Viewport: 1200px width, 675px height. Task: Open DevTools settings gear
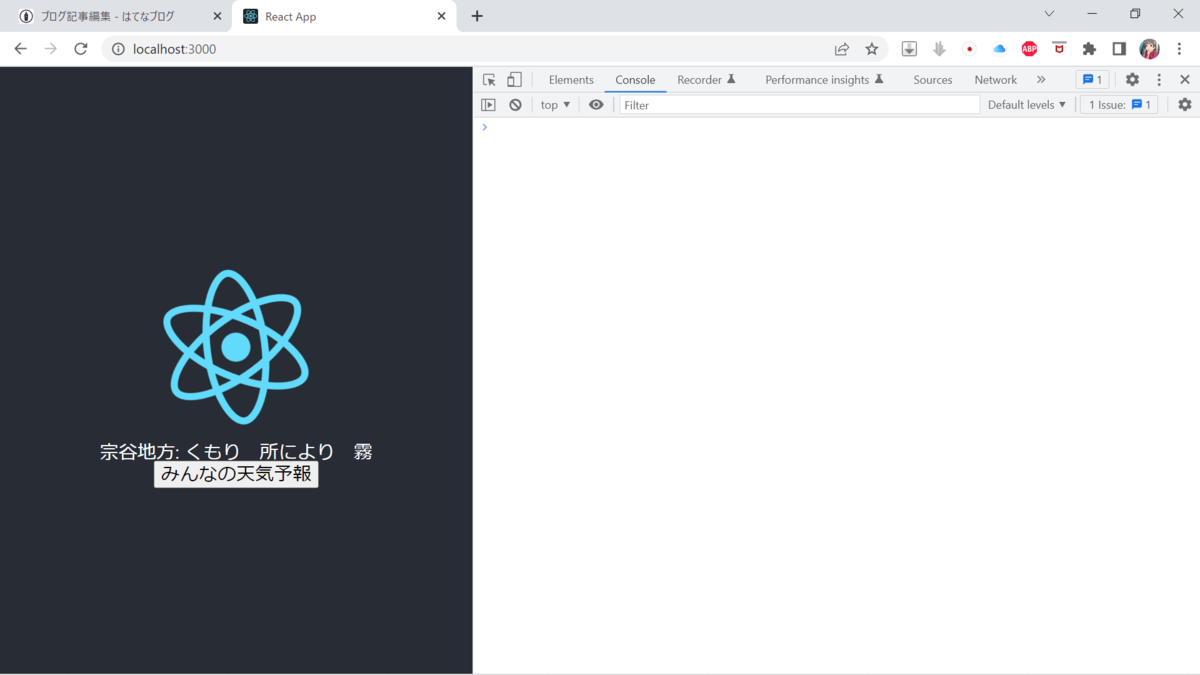(1132, 80)
